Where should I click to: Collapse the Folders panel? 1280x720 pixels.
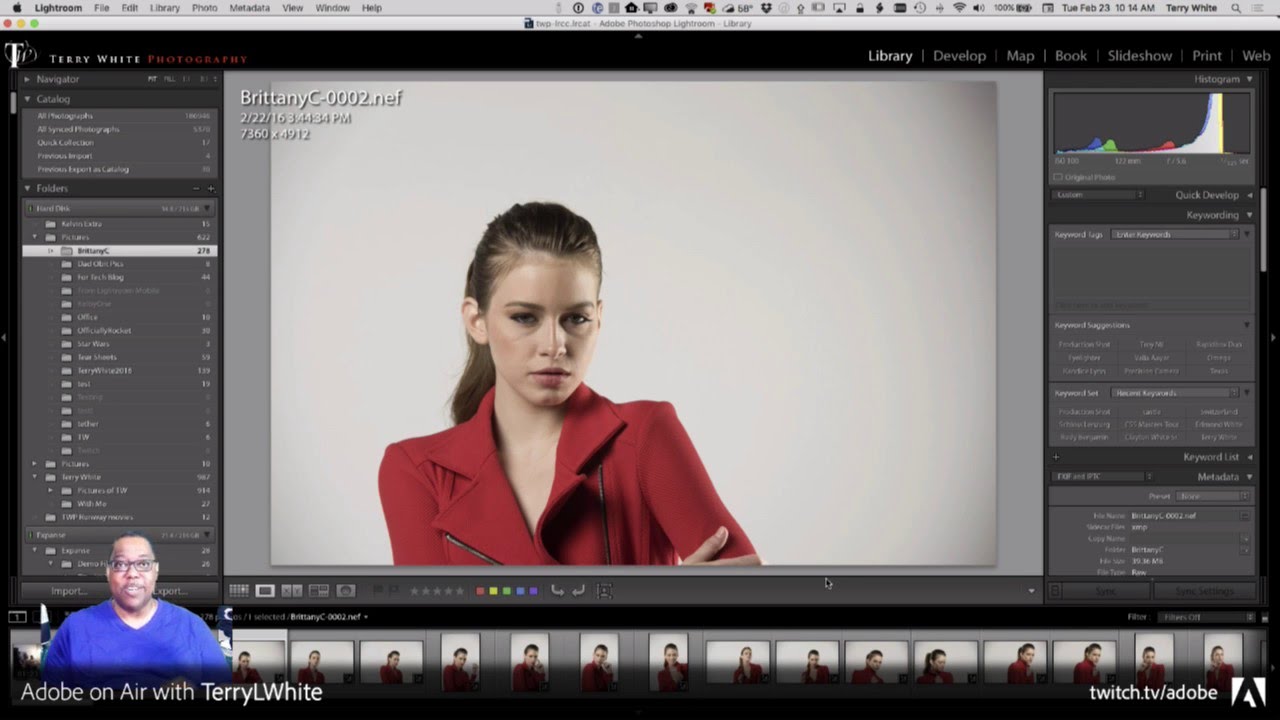[28, 188]
